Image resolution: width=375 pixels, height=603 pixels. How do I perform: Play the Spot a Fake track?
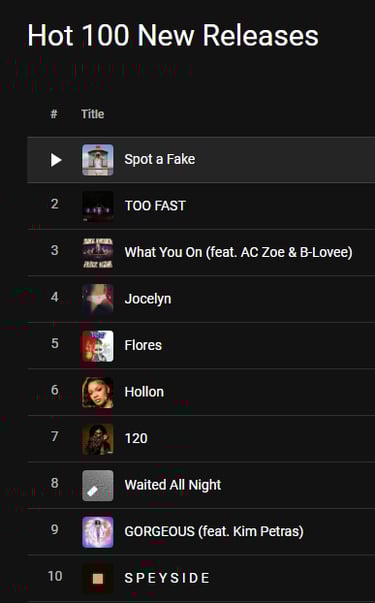point(56,160)
